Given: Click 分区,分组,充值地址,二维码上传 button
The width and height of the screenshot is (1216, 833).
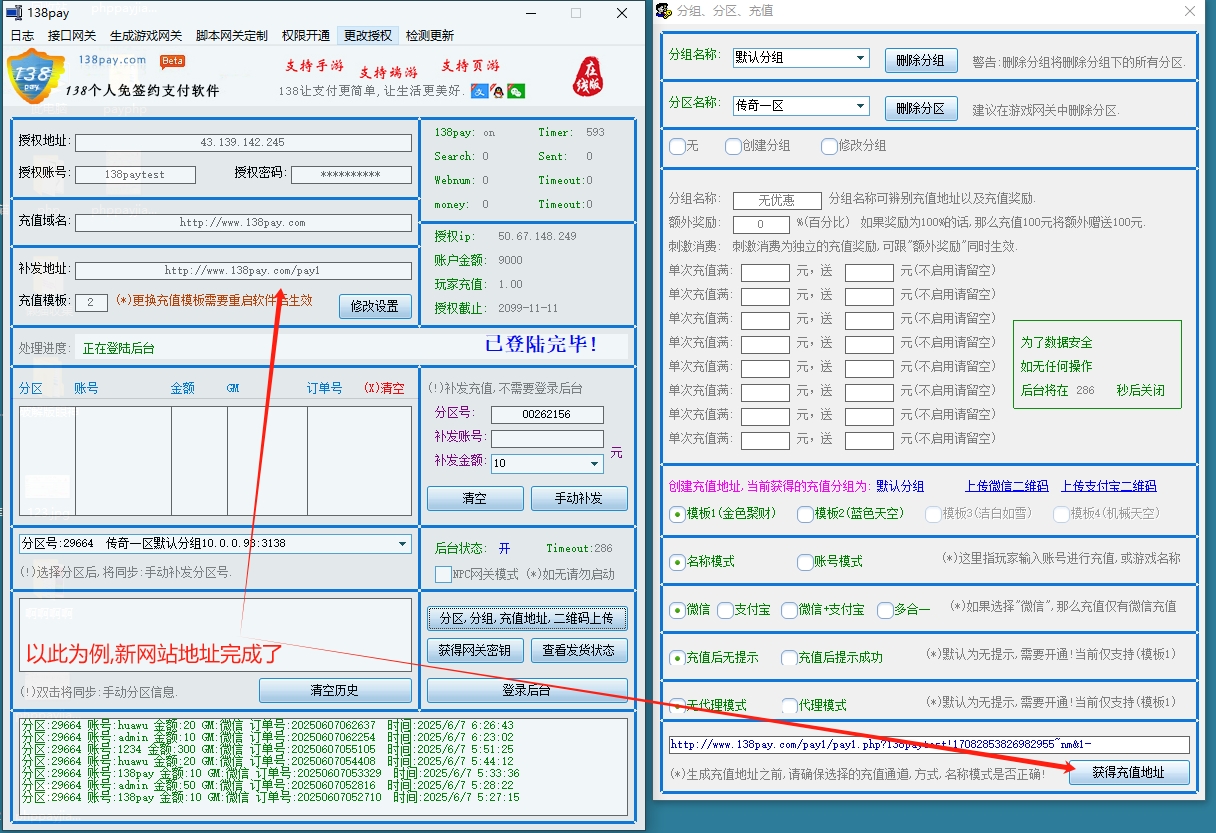Looking at the screenshot, I should click(527, 618).
